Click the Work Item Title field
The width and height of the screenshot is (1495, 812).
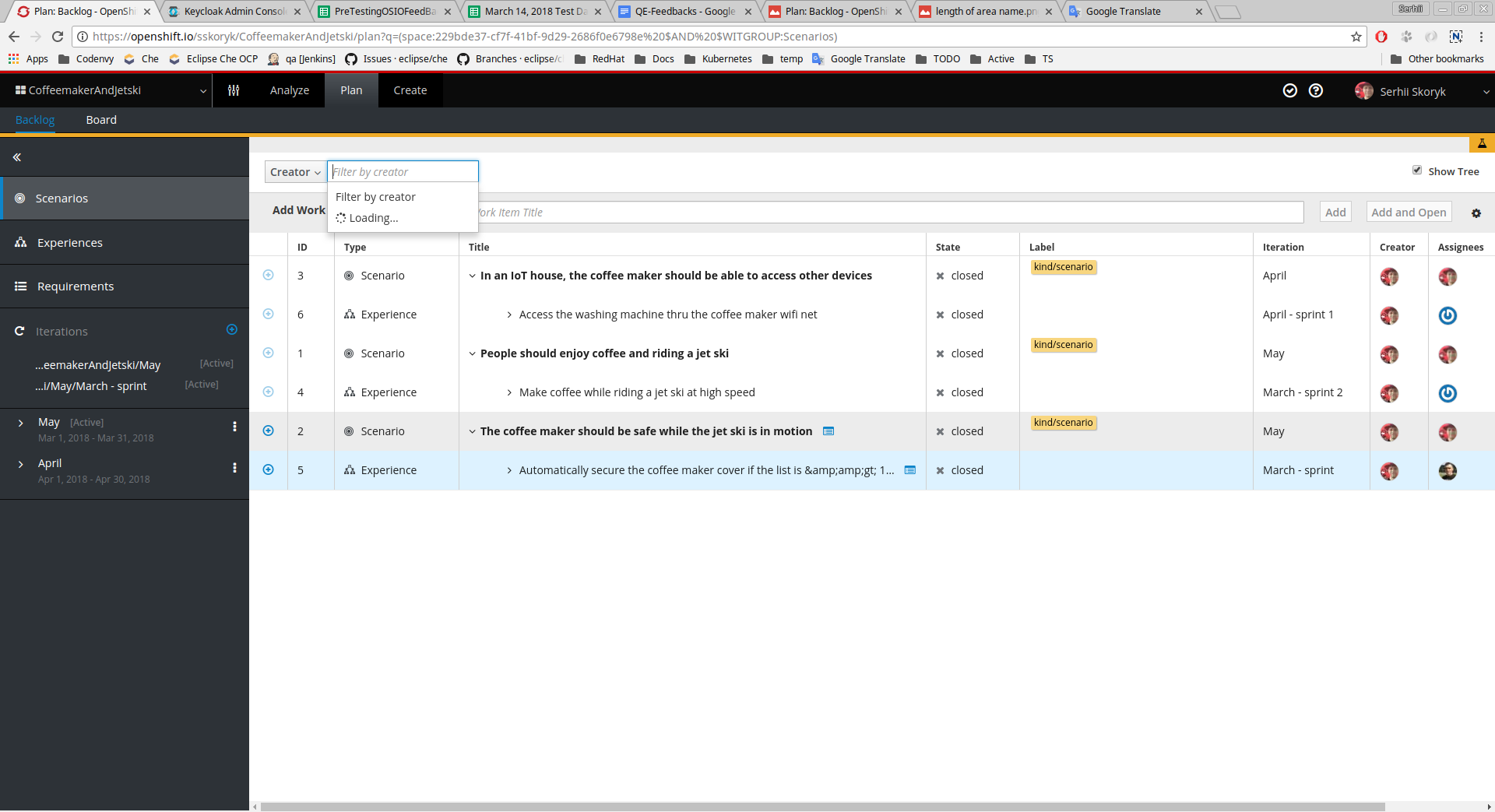pos(891,212)
